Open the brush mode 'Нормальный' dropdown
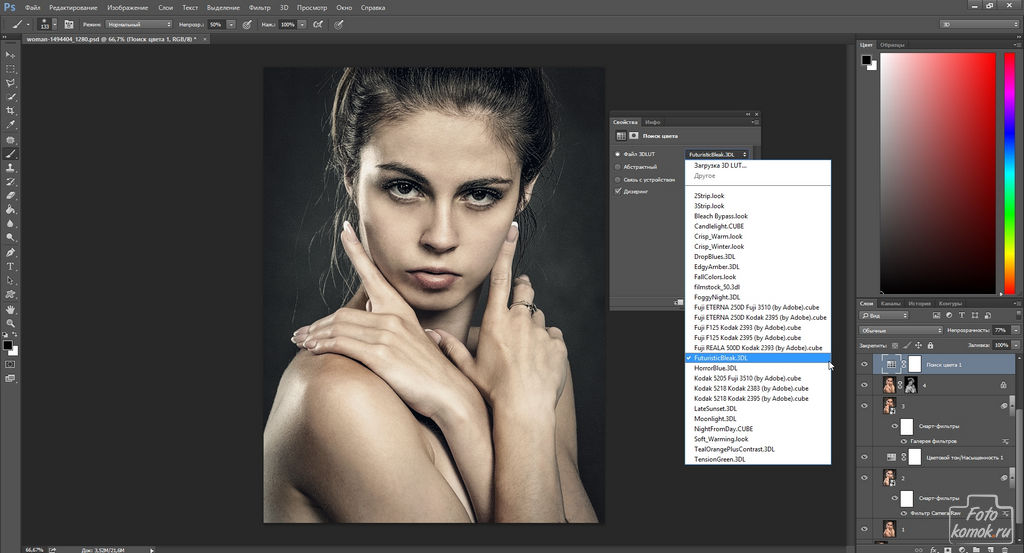This screenshot has width=1024, height=553. (138, 24)
